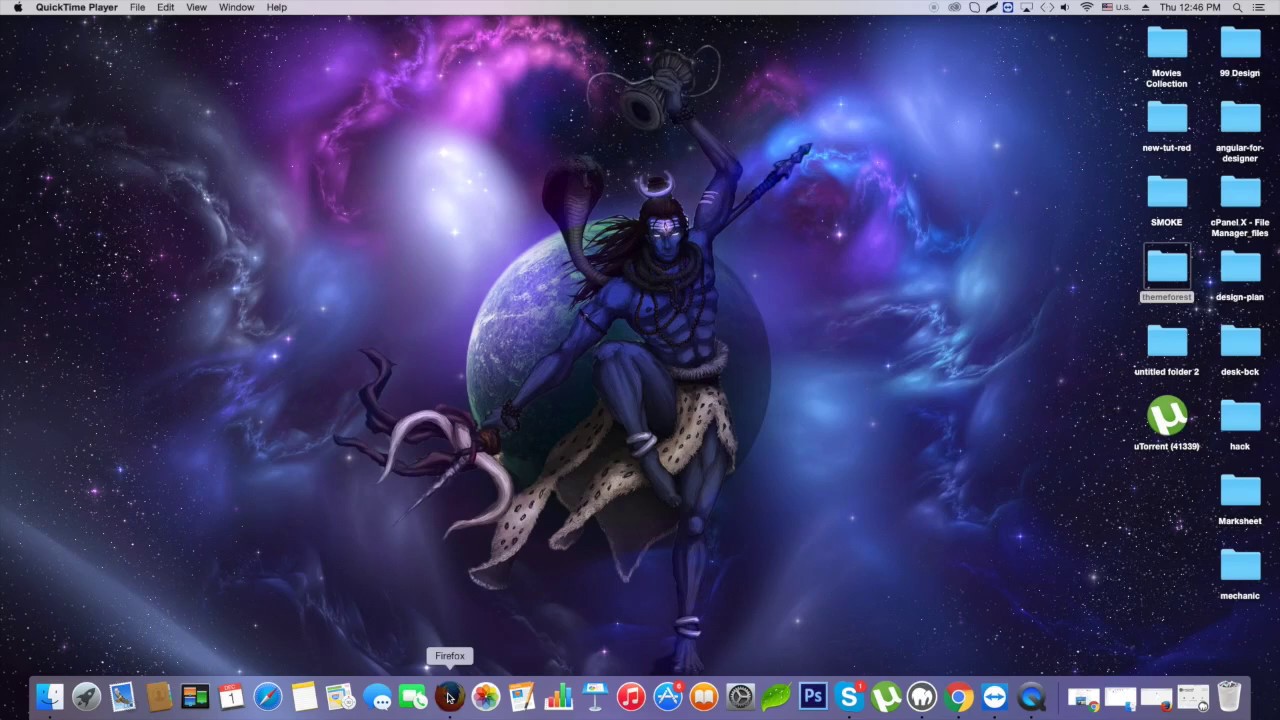Open Launchpad rocket icon in Dock
Viewport: 1280px width, 720px height.
coord(86,696)
